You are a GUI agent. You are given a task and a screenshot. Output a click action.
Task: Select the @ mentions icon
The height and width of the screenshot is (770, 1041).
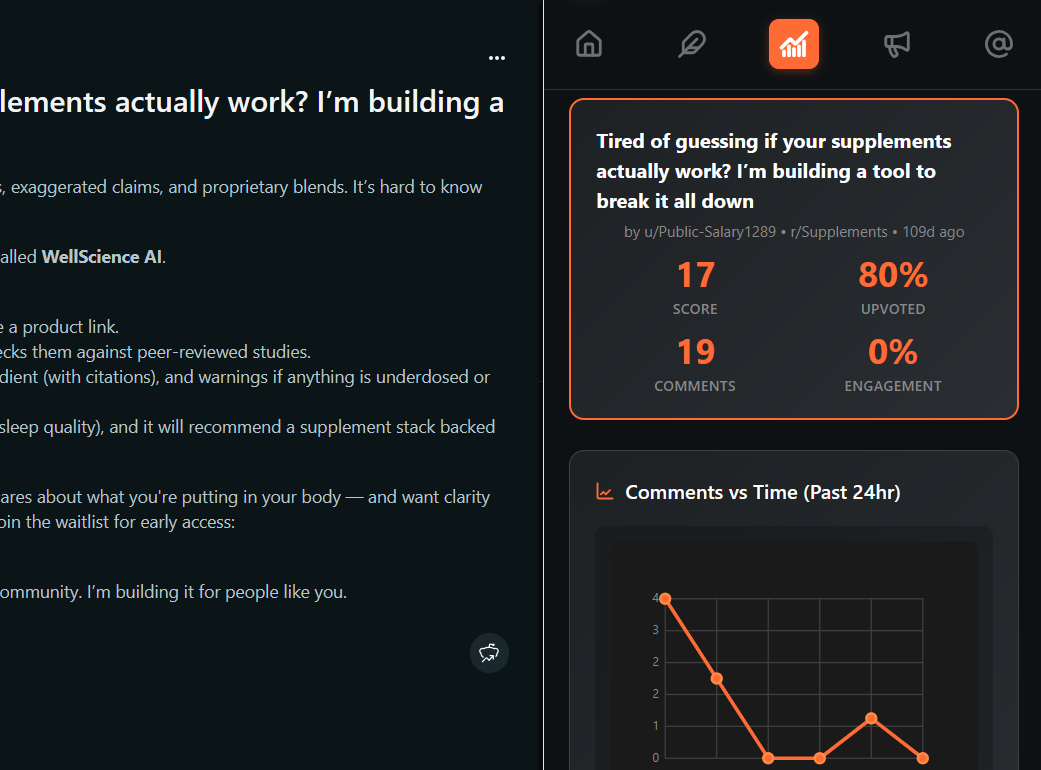coord(999,44)
